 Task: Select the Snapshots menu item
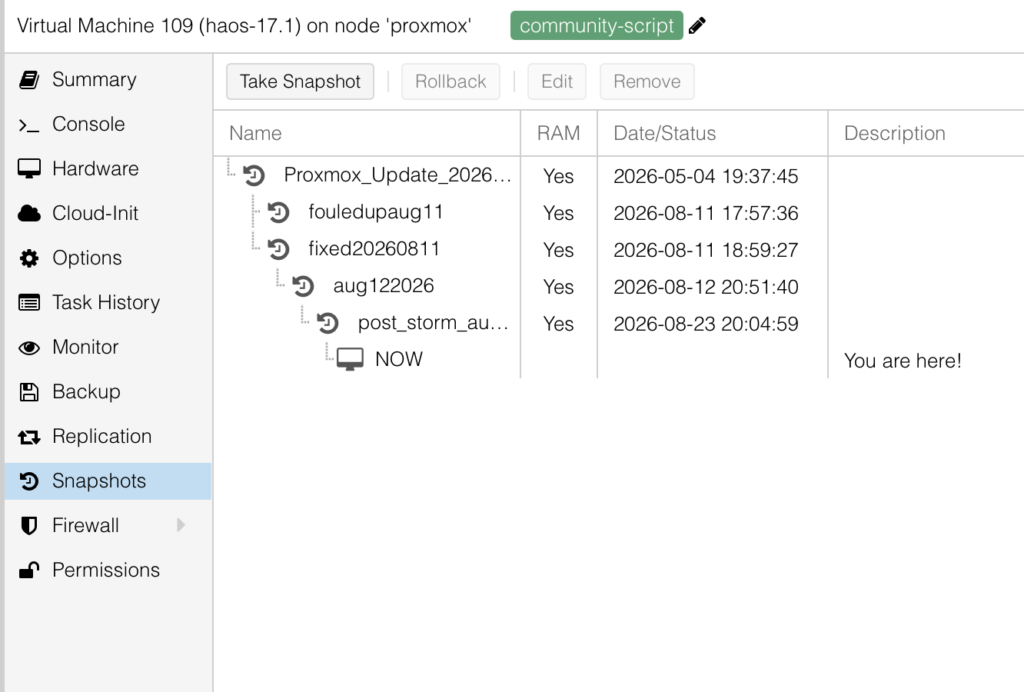click(108, 481)
